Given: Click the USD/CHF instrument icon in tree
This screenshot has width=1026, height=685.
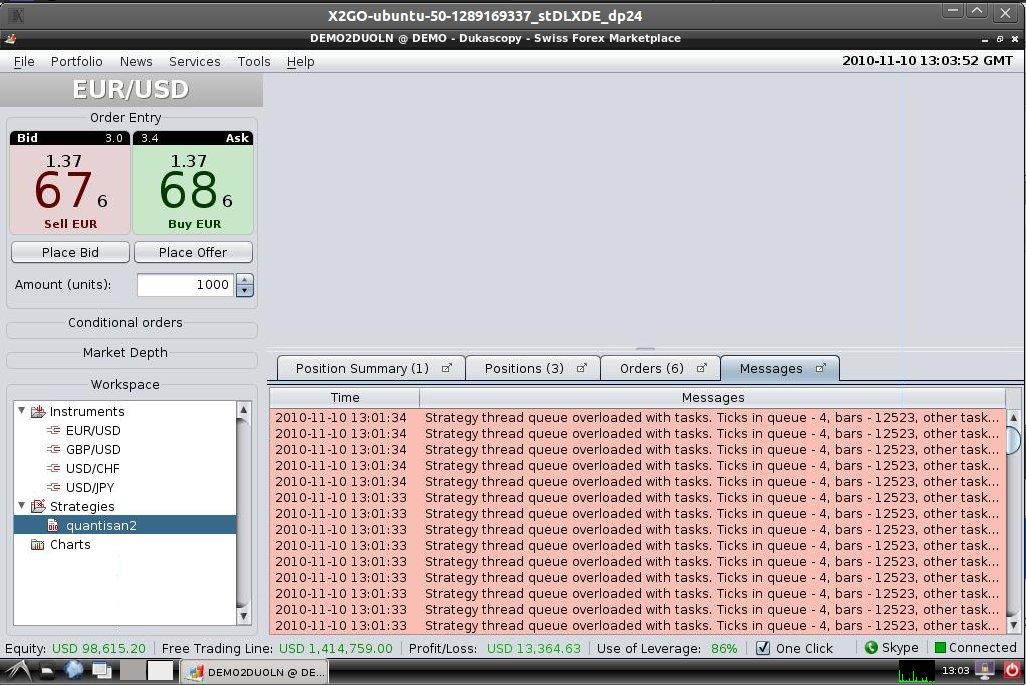Looking at the screenshot, I should click(54, 468).
